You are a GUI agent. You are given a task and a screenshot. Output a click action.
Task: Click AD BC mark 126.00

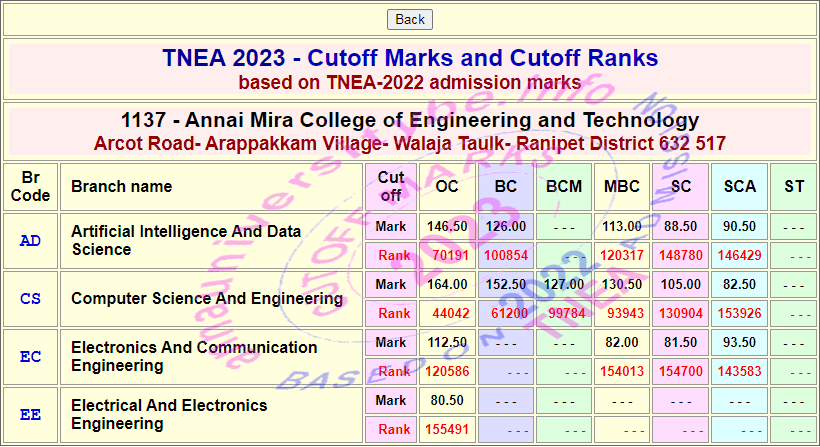coord(506,226)
